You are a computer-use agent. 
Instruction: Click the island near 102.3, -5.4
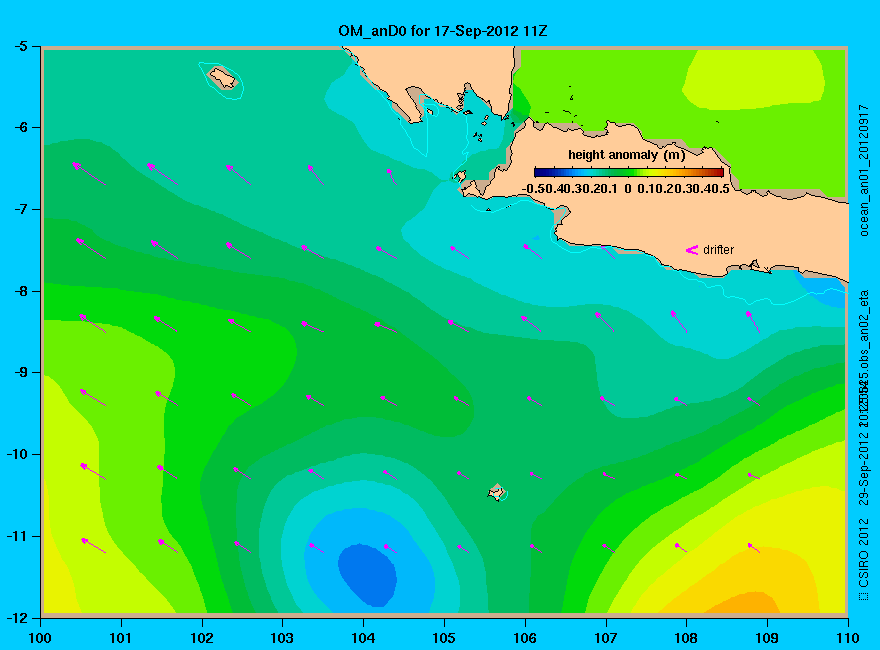click(x=223, y=77)
